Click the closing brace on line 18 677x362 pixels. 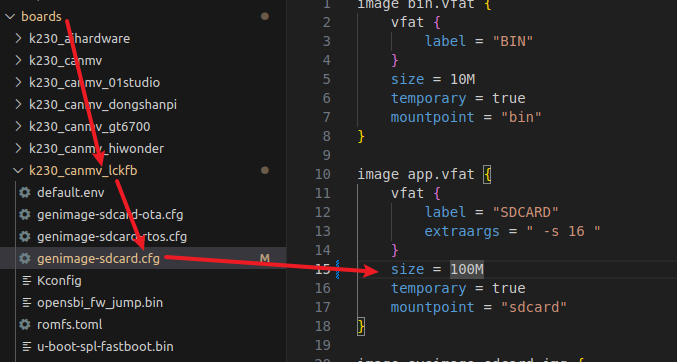click(361, 326)
